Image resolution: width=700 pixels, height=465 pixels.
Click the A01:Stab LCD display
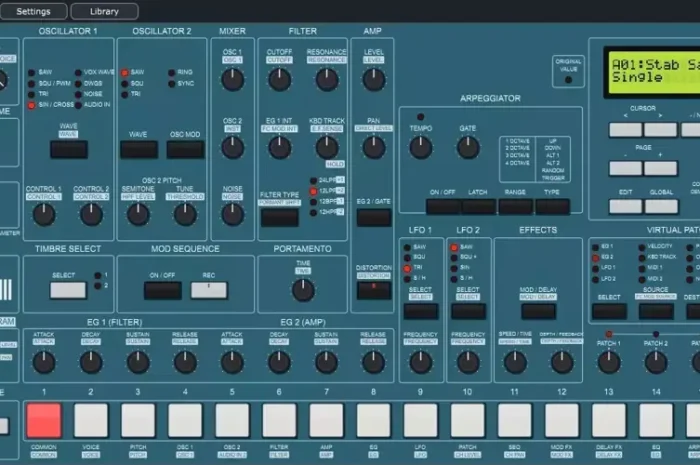(x=652, y=72)
